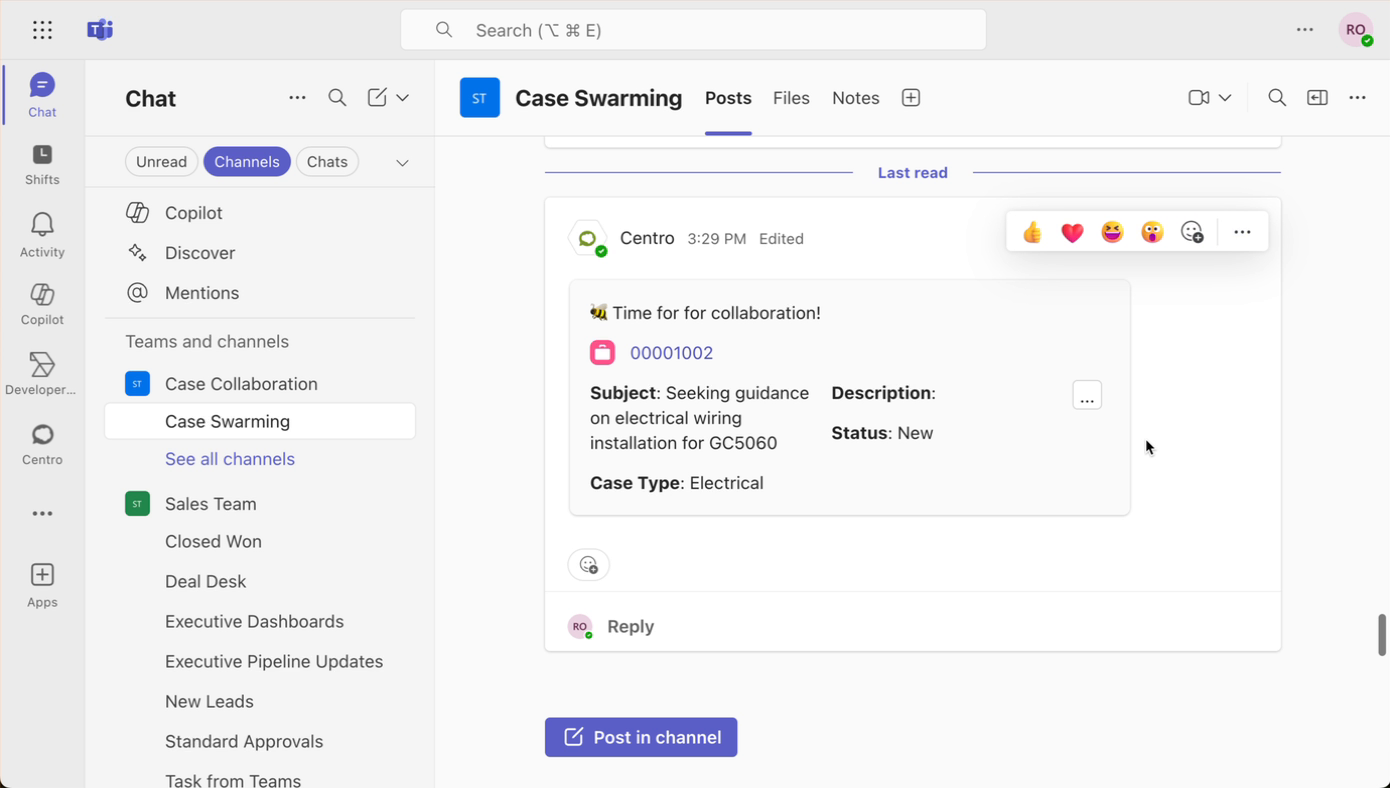This screenshot has height=788, width=1390.
Task: Open the Shifts app in the rail
Action: [x=42, y=165]
